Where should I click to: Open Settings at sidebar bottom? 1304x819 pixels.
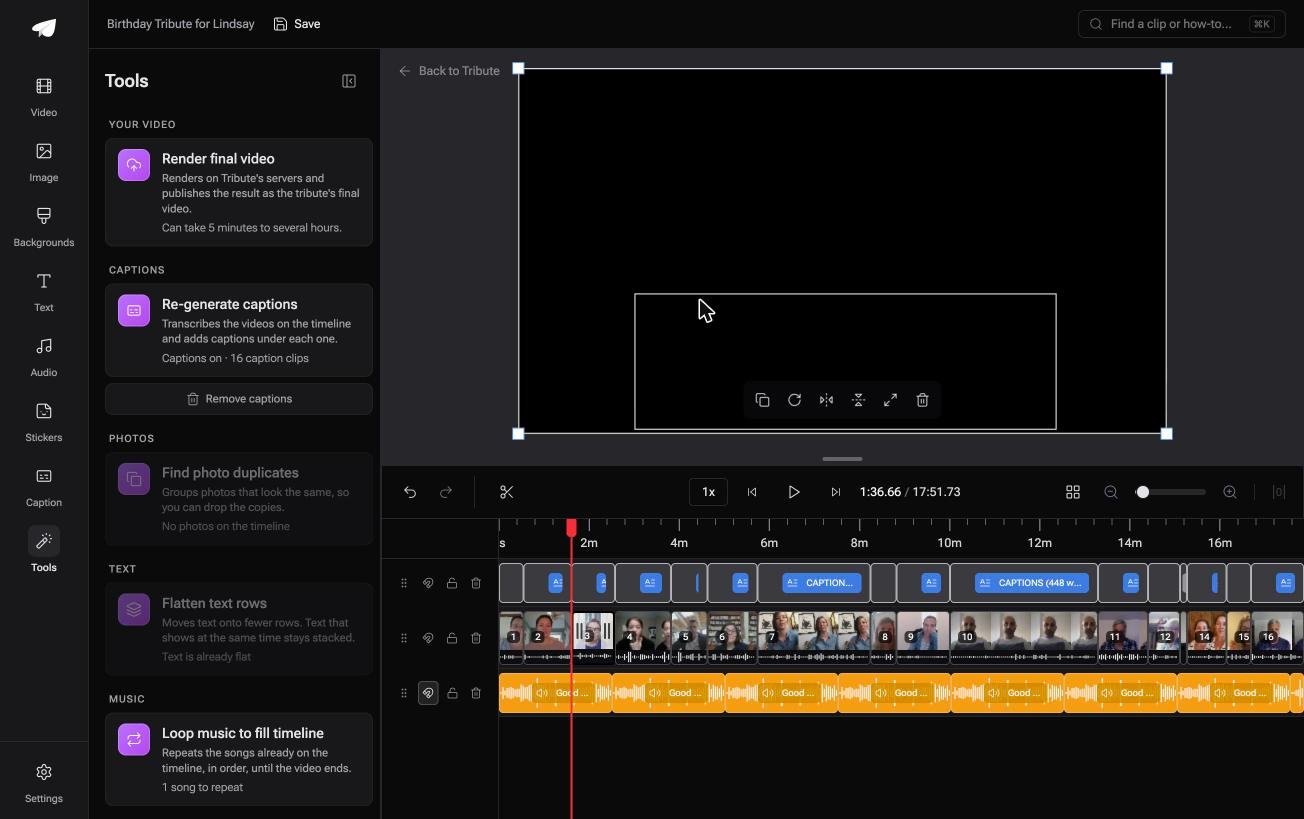tap(44, 783)
